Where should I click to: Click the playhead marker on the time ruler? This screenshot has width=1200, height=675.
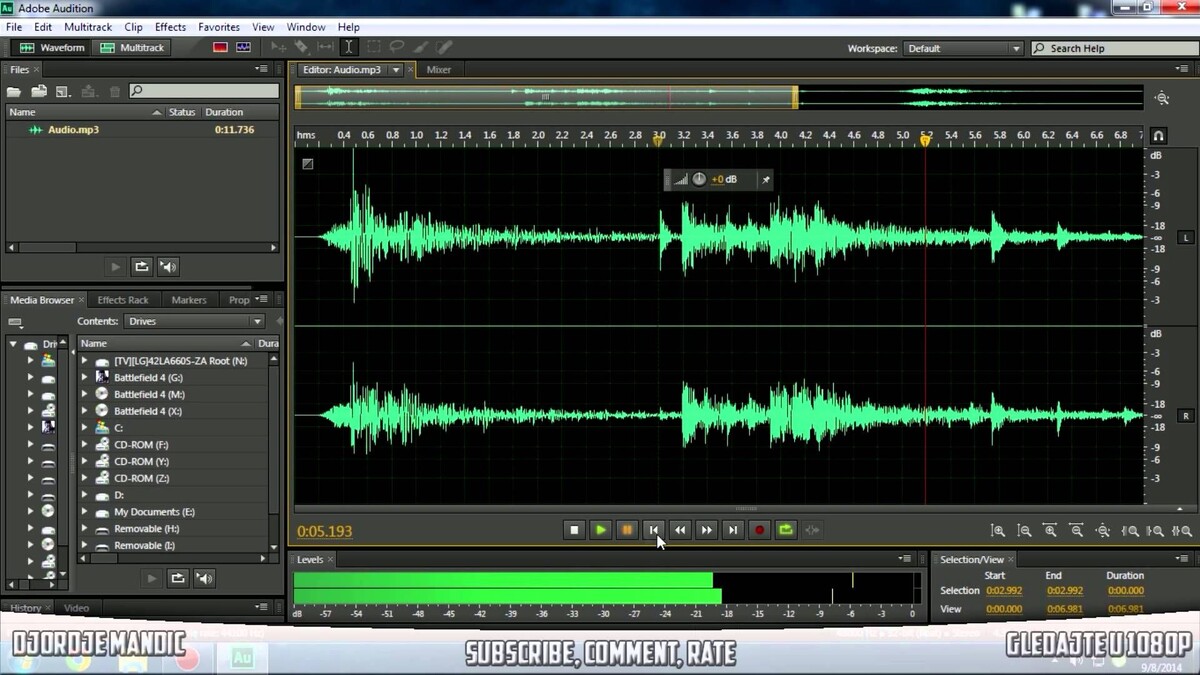[925, 141]
